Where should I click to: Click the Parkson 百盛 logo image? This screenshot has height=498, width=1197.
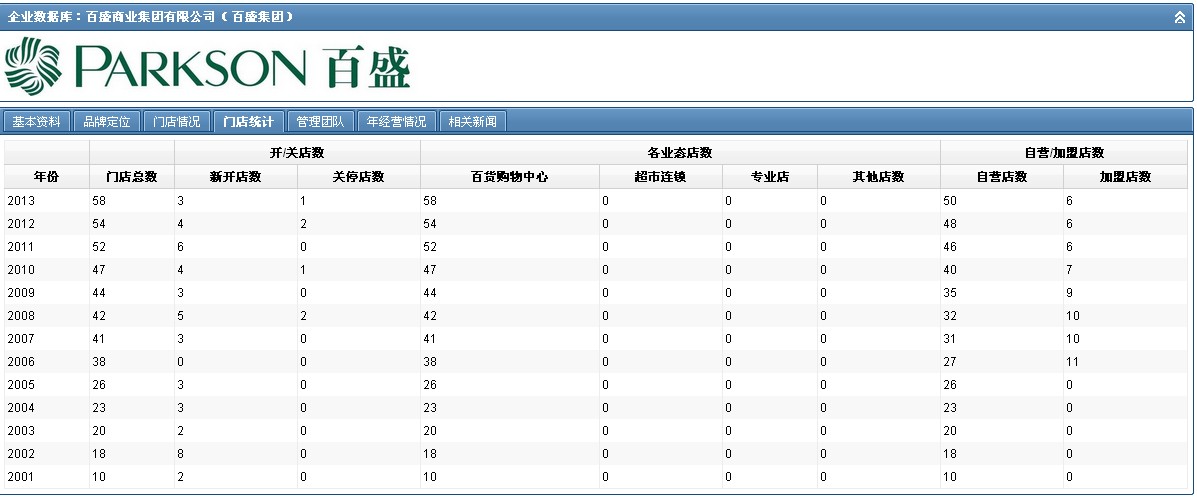[x=208, y=65]
